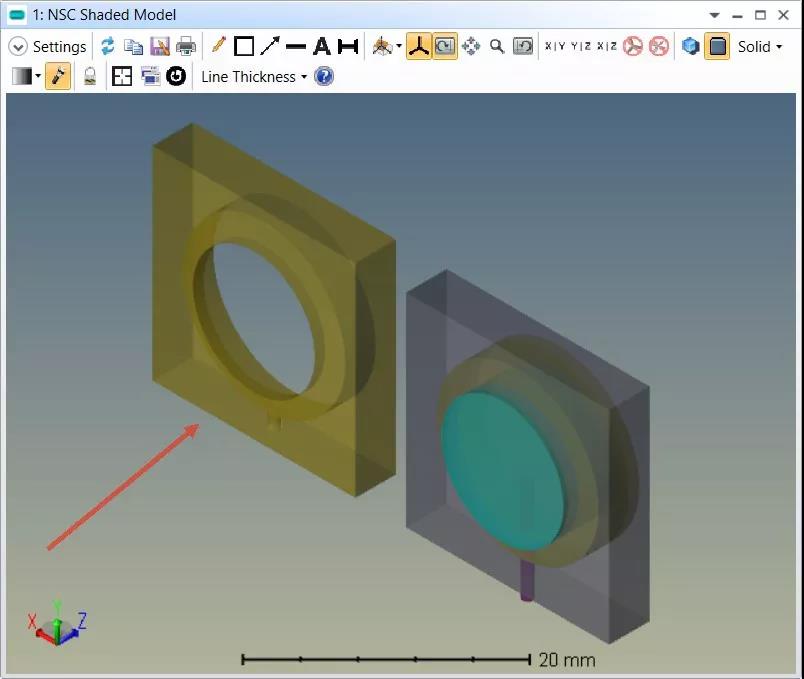Image resolution: width=804 pixels, height=679 pixels.
Task: Select the arrow drawing tool
Action: (270, 46)
